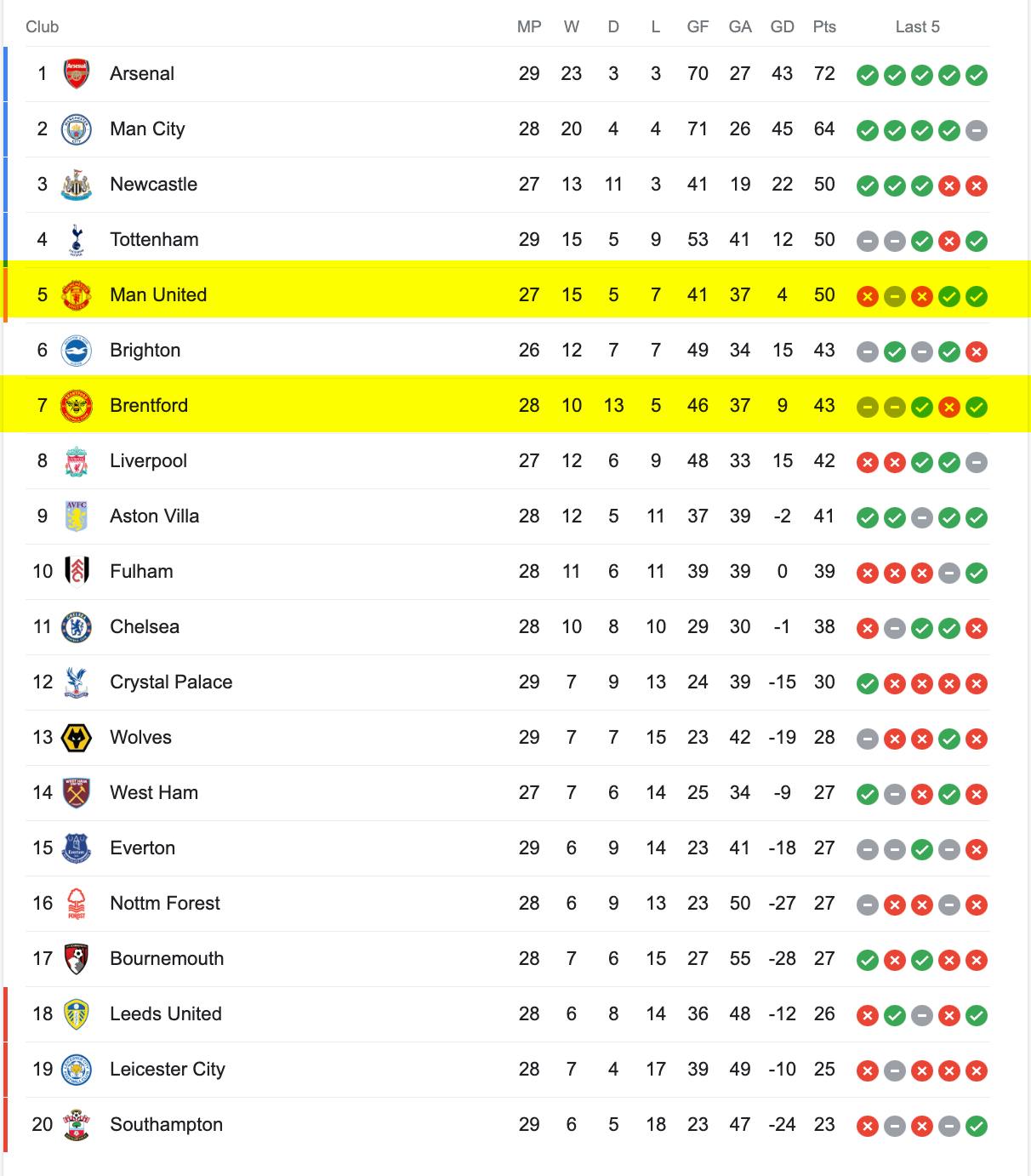Click the Tottenham cockerel crest
This screenshot has width=1031, height=1176.
tap(77, 240)
